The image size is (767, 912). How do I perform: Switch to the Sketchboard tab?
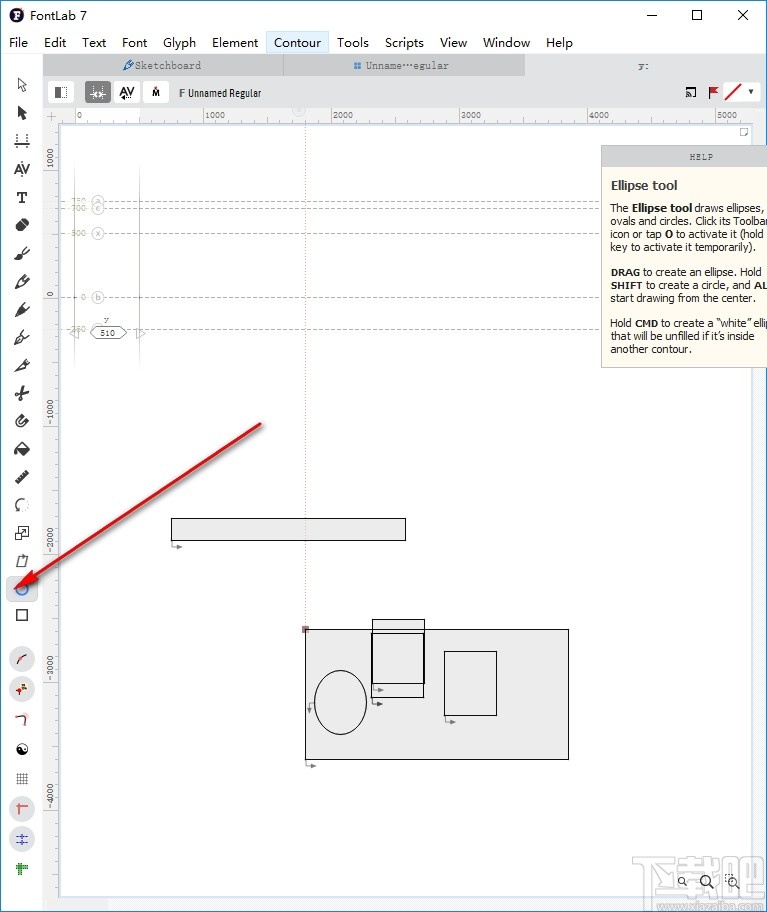coord(163,66)
